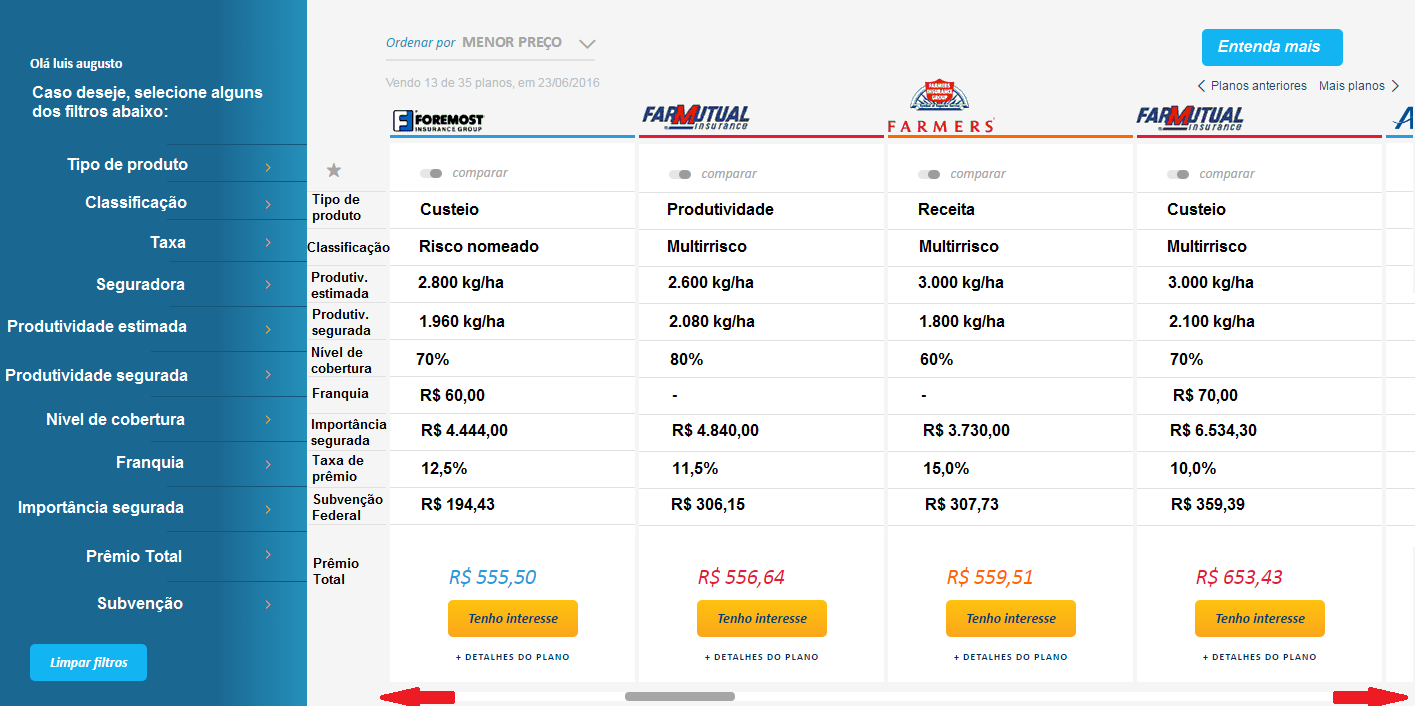This screenshot has height=707, width=1415.
Task: Click the second plan's FarMutual Insurance logo
Action: (696, 119)
